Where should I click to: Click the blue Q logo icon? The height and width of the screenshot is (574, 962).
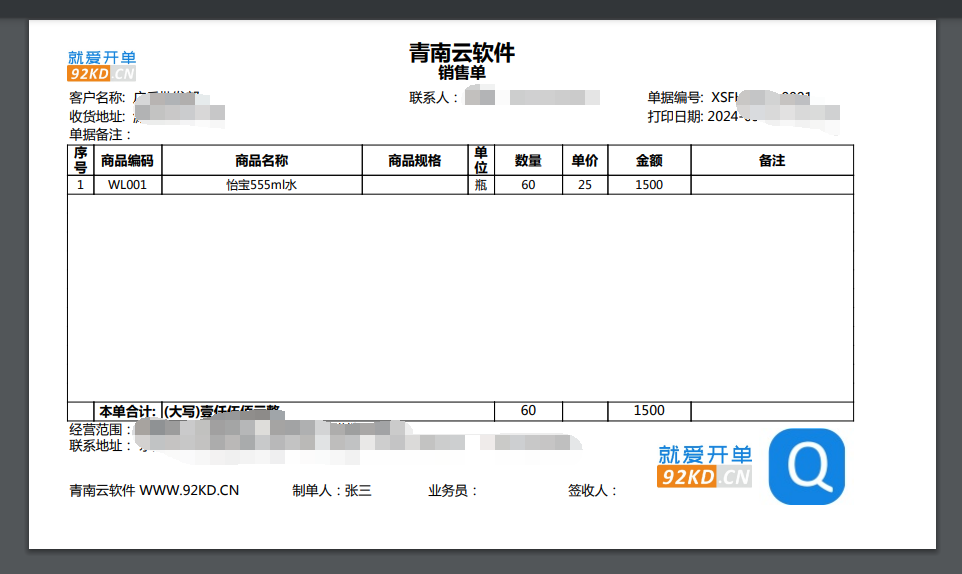806,466
